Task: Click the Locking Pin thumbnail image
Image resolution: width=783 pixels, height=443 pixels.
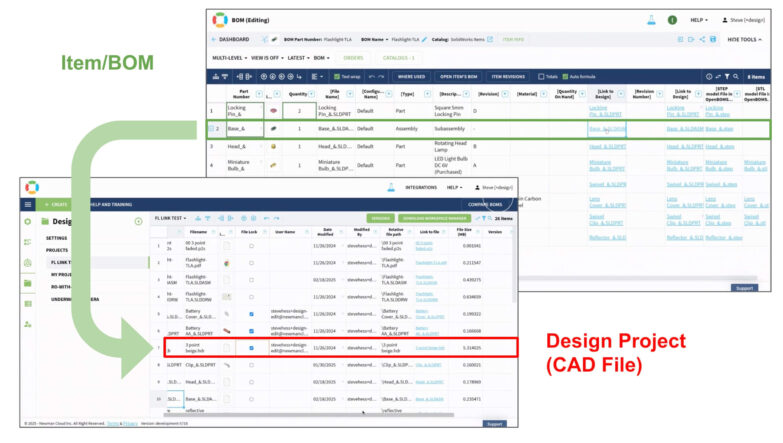Action: (x=273, y=111)
